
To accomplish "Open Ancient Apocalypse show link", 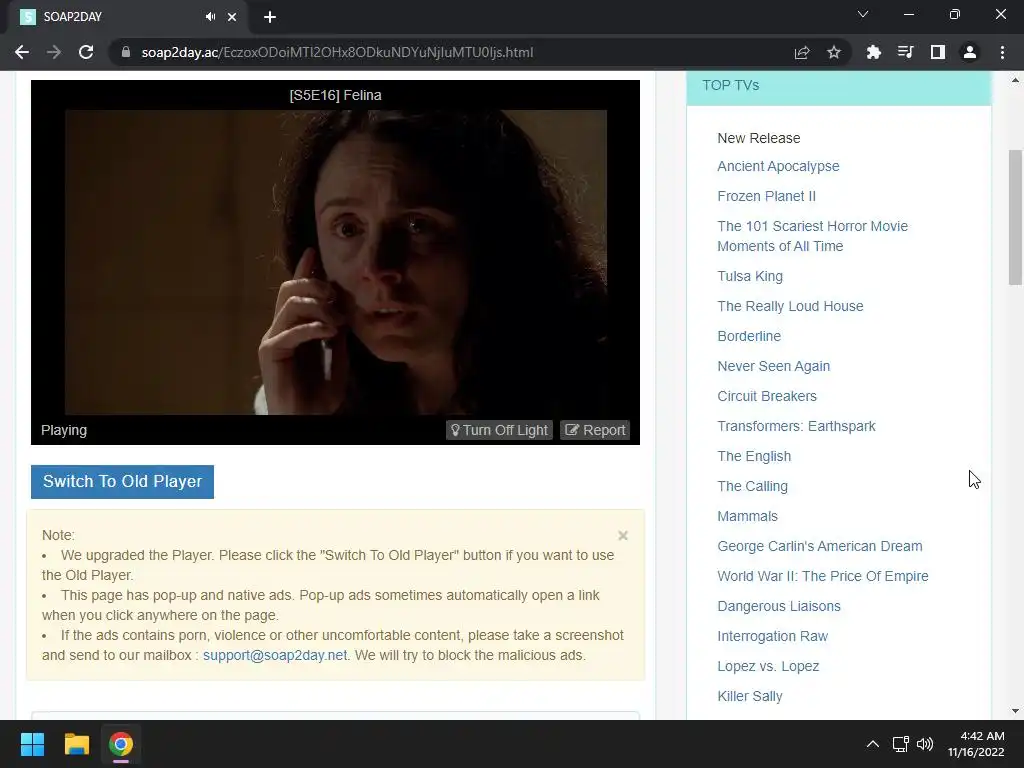I will point(778,166).
